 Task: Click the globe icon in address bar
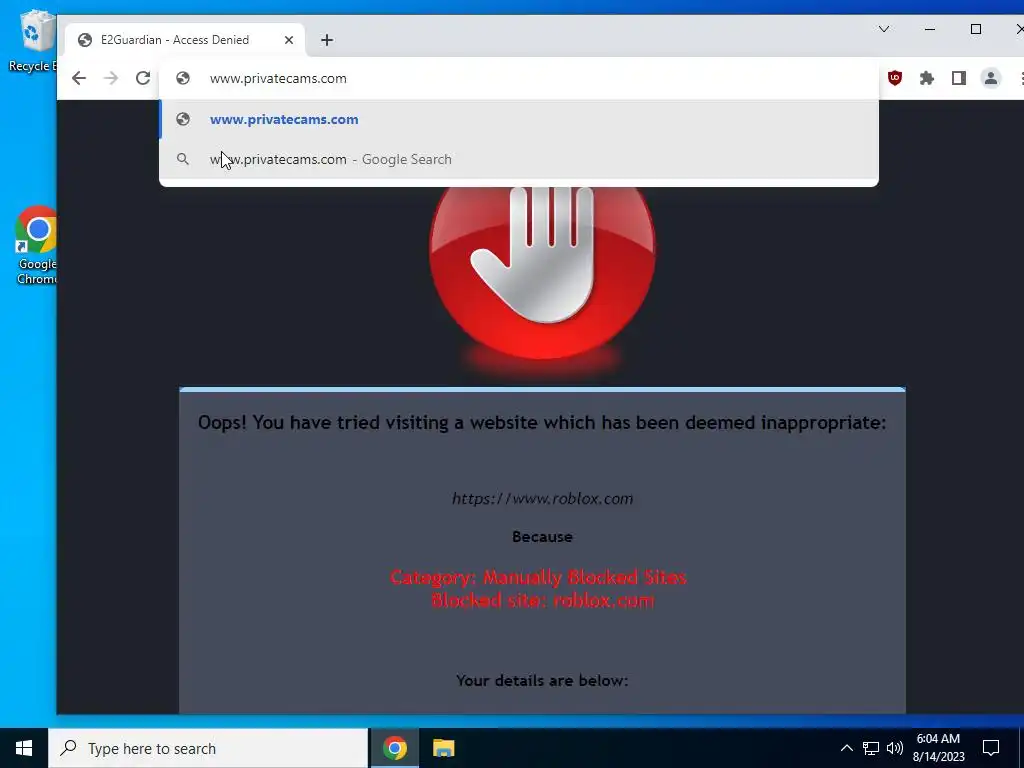click(183, 78)
